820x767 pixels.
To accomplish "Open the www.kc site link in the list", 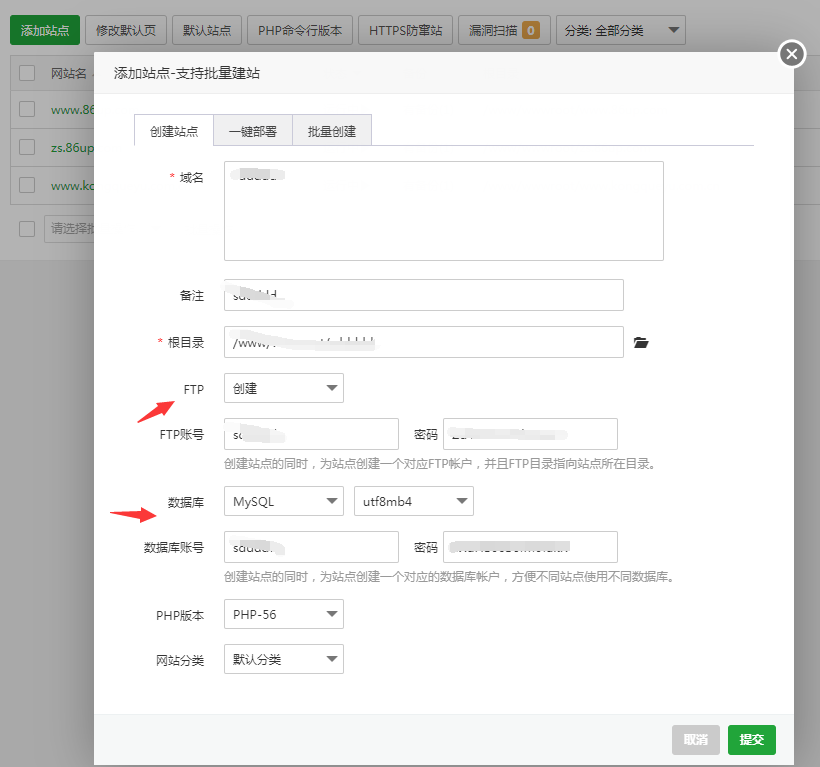I will coord(72,186).
